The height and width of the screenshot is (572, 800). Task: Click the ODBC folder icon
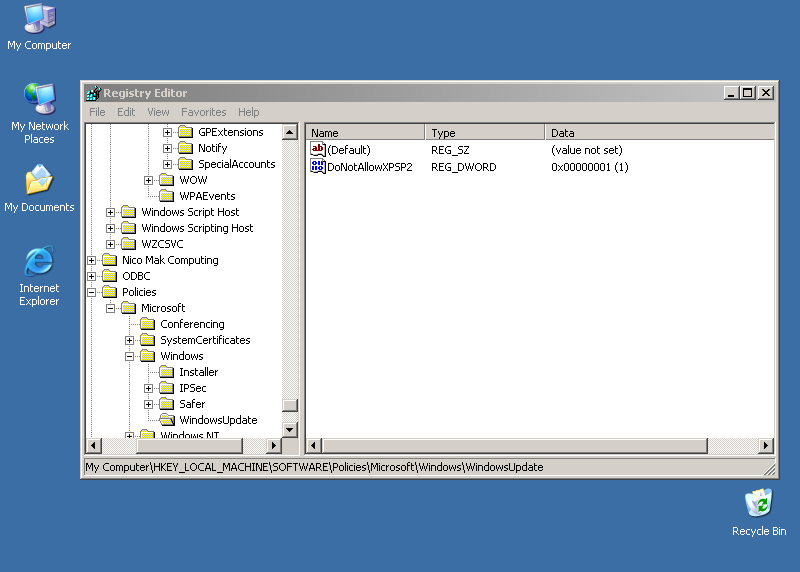109,276
